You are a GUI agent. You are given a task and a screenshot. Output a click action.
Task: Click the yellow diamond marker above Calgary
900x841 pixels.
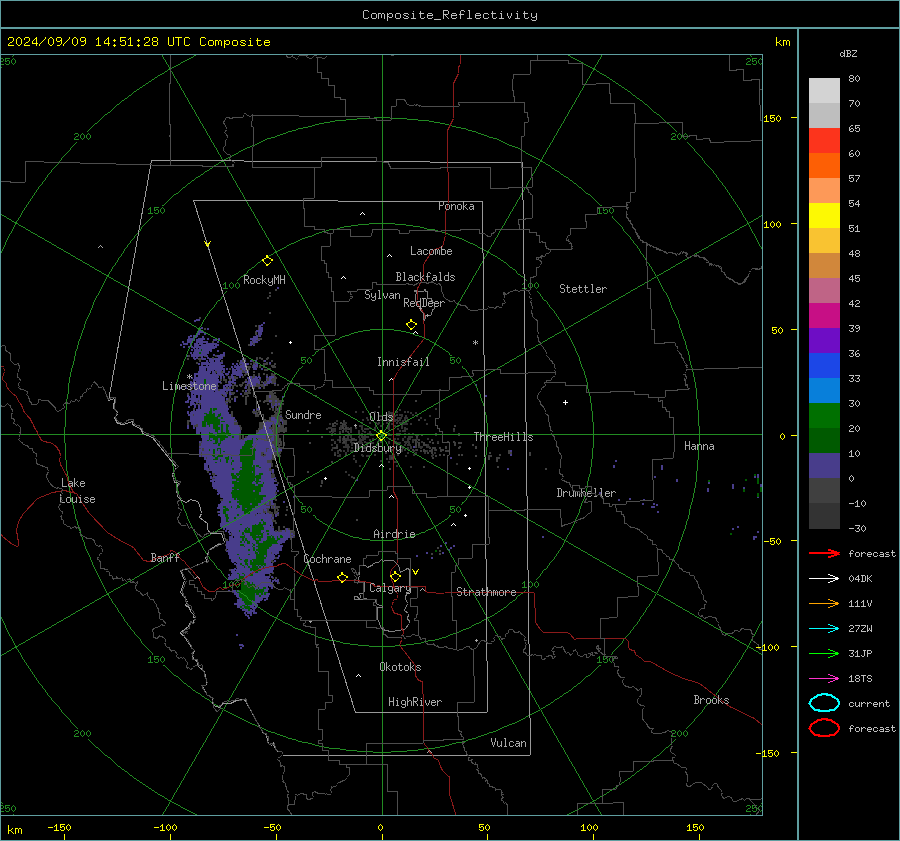(395, 576)
